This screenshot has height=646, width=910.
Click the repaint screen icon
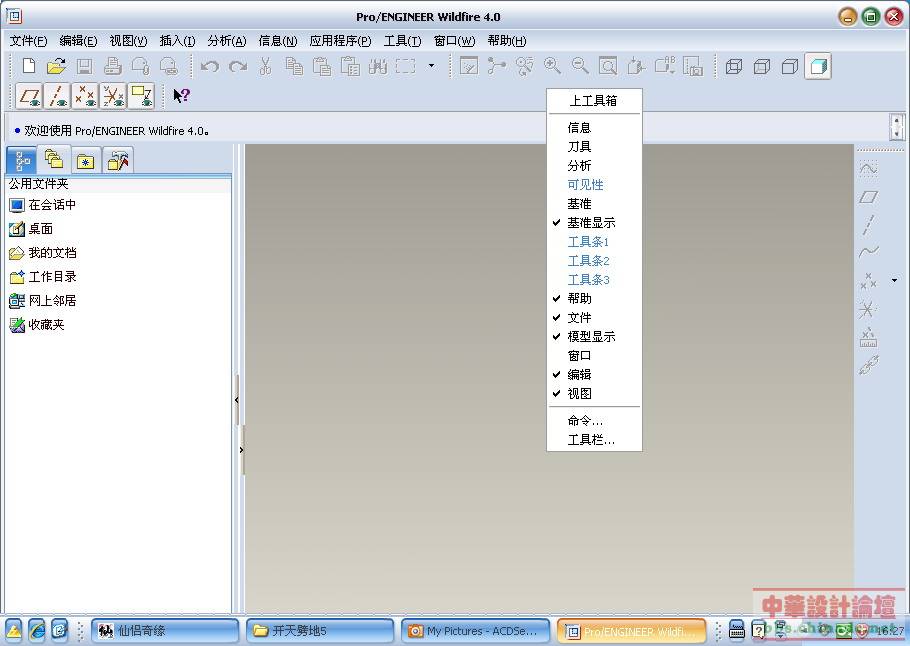[x=468, y=66]
